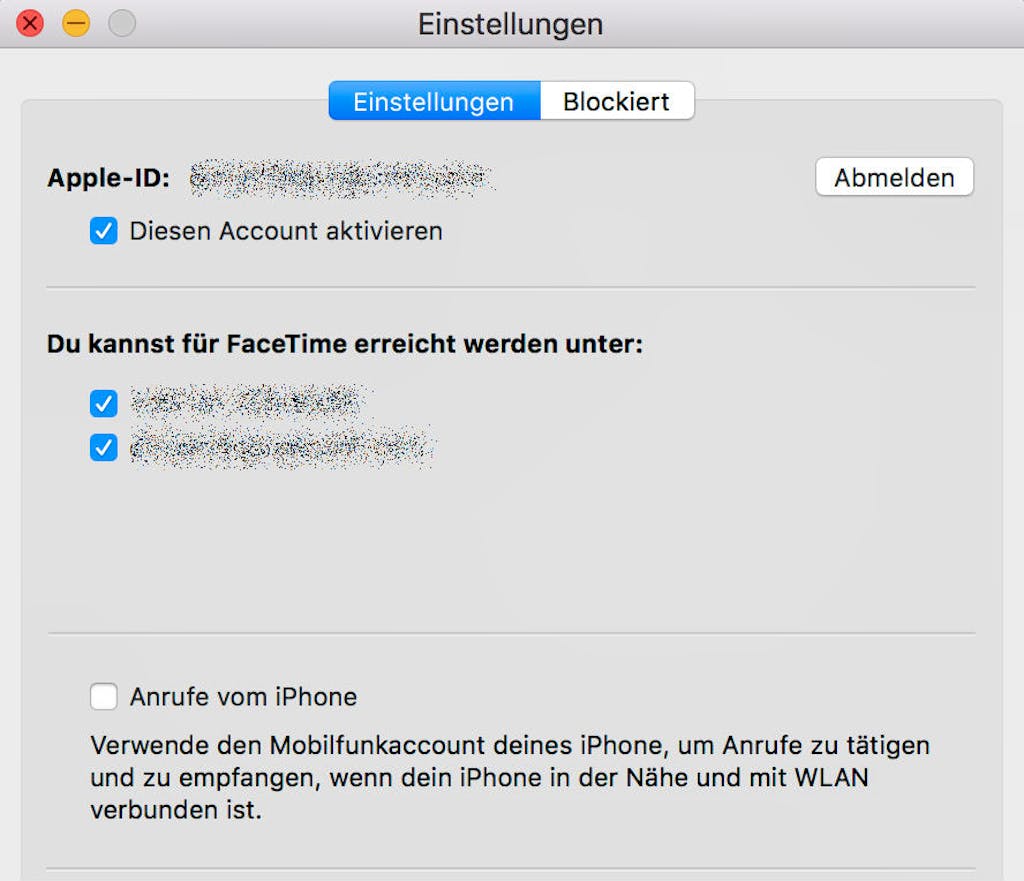Viewport: 1024px width, 881px height.
Task: Click the greyed-out zoom window button
Action: coord(122,24)
